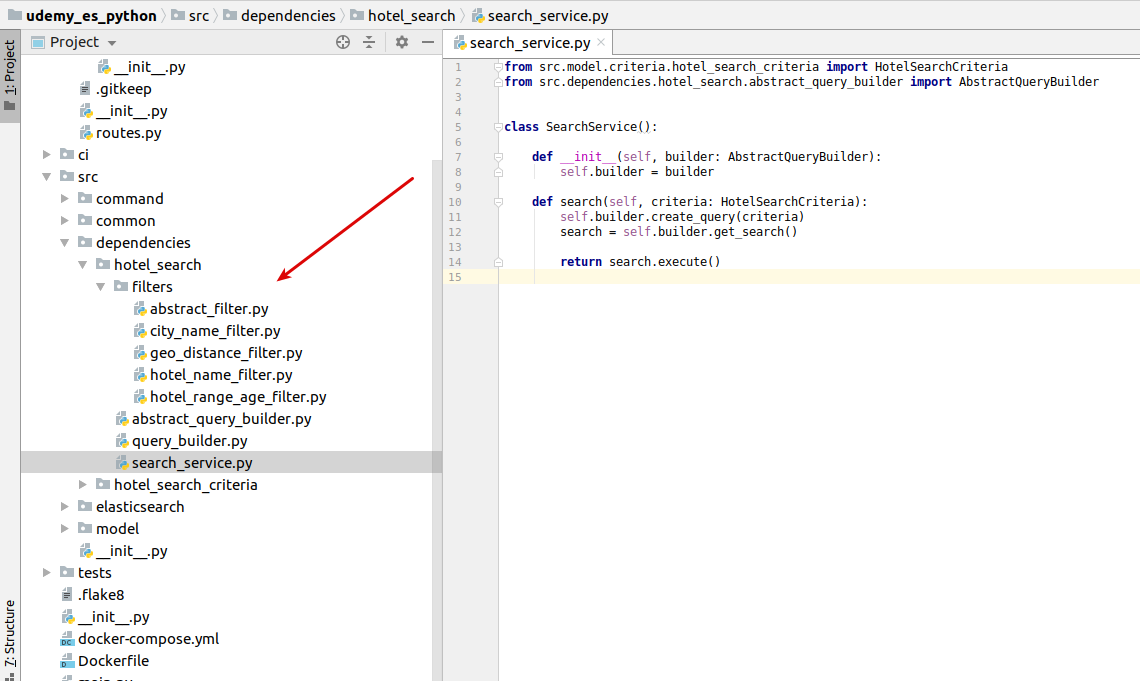Click the search_service.py editor tab
This screenshot has height=681, width=1140.
click(524, 43)
